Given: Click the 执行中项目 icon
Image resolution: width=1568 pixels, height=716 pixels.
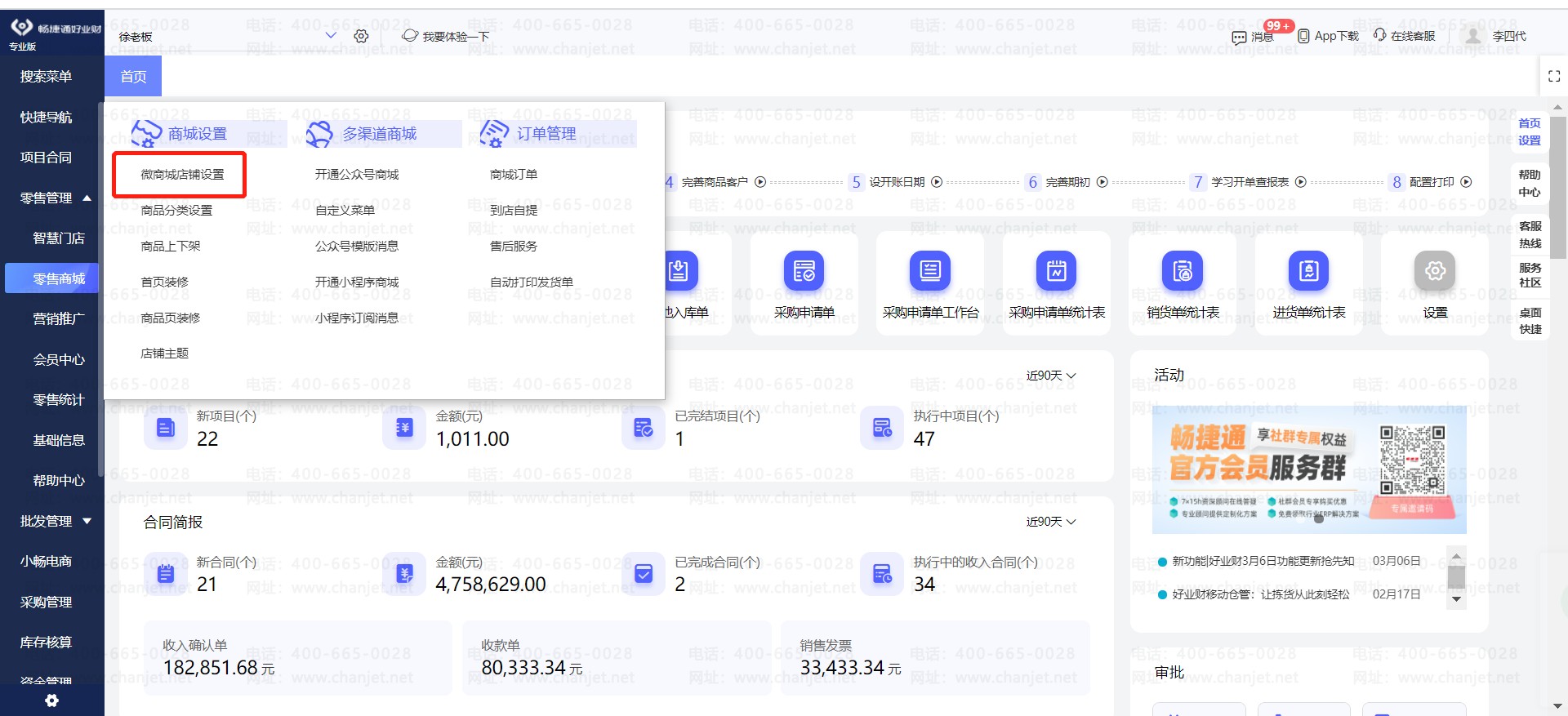Looking at the screenshot, I should pos(882,428).
